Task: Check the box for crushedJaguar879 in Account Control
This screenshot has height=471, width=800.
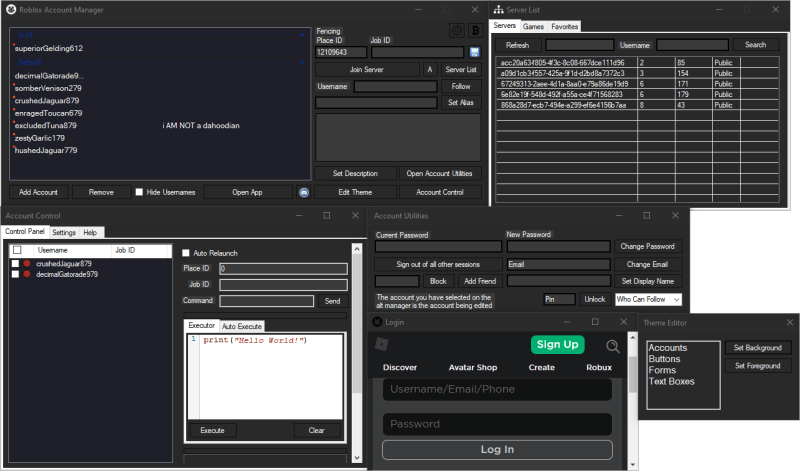Action: click(15, 263)
